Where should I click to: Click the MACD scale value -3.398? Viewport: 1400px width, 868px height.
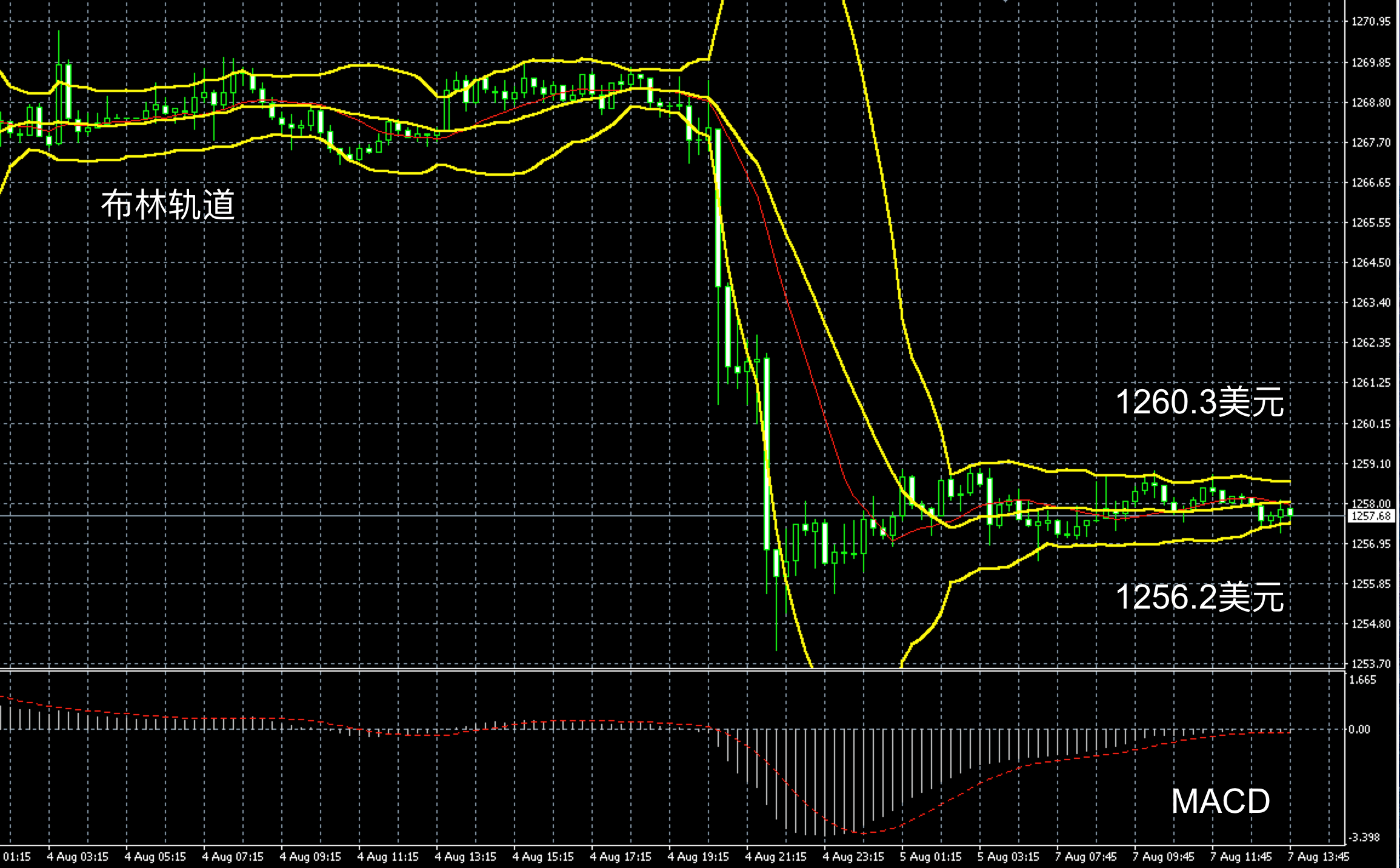[1365, 837]
